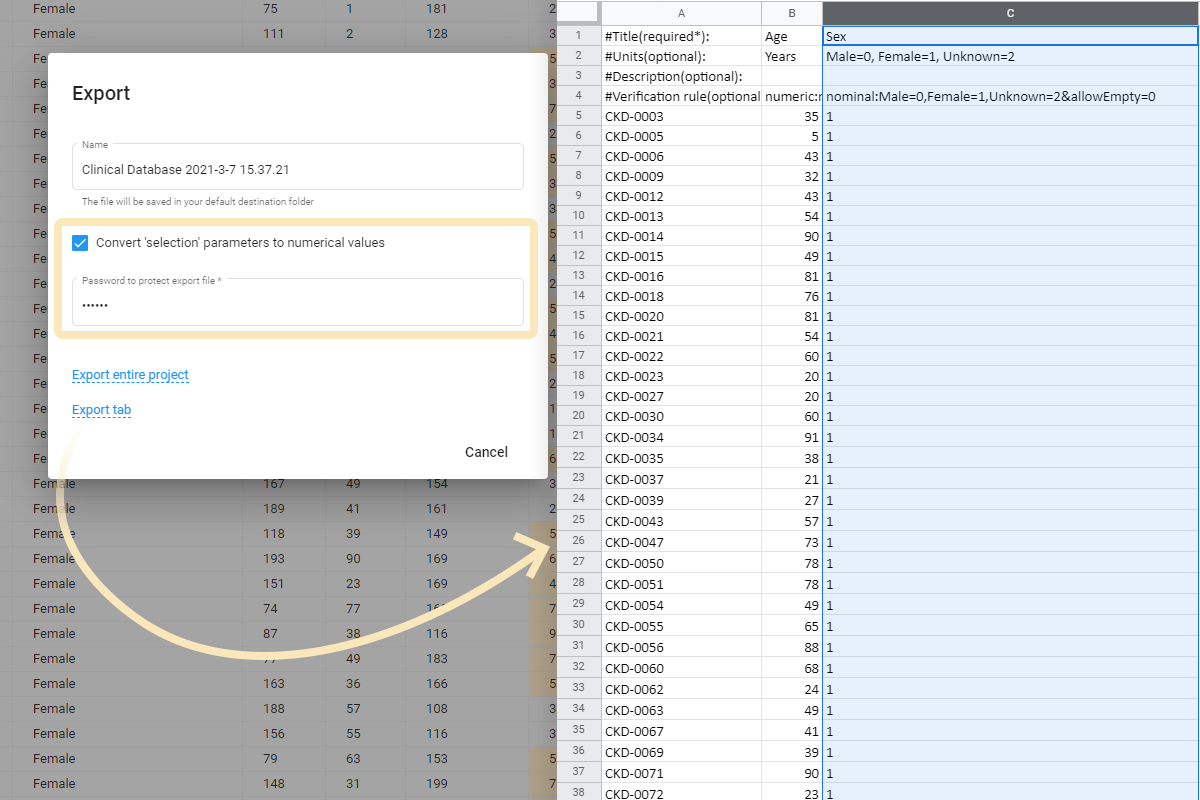The image size is (1200, 800).
Task: Click the export file Name field
Action: tap(297, 166)
